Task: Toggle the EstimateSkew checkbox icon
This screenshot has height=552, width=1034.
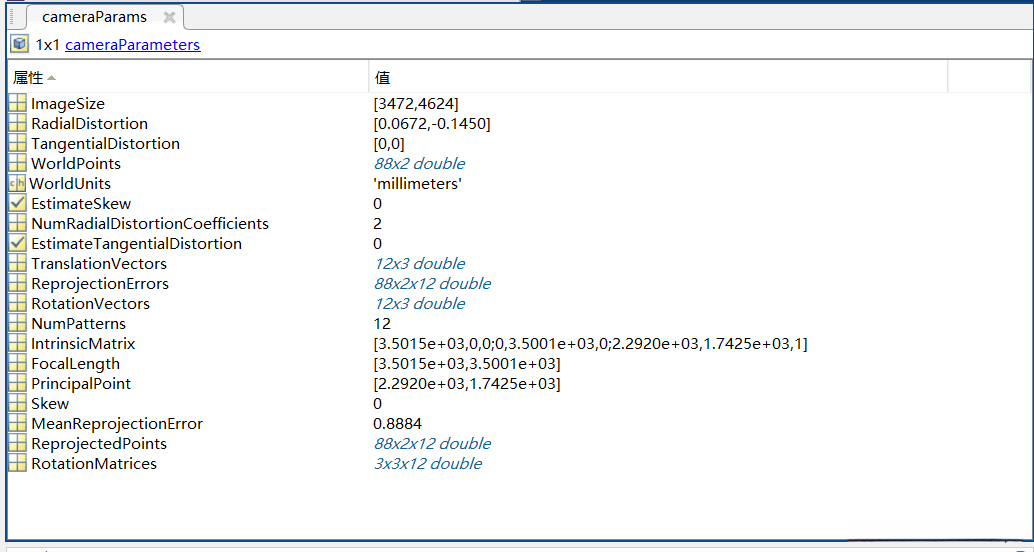Action: (17, 204)
